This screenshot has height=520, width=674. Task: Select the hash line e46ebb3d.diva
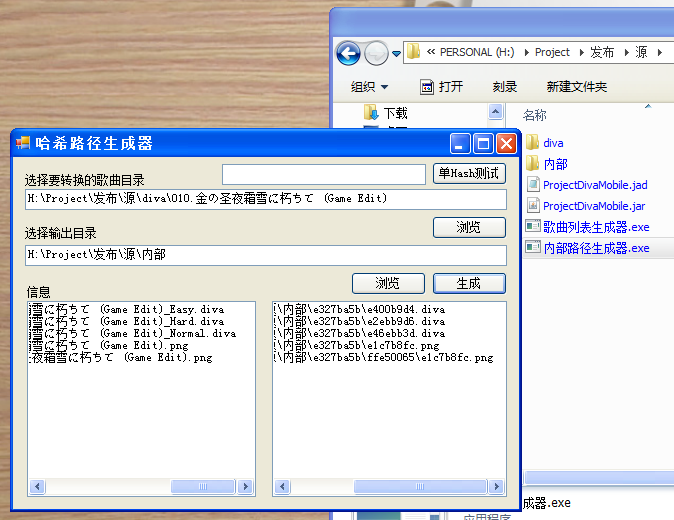[x=359, y=333]
